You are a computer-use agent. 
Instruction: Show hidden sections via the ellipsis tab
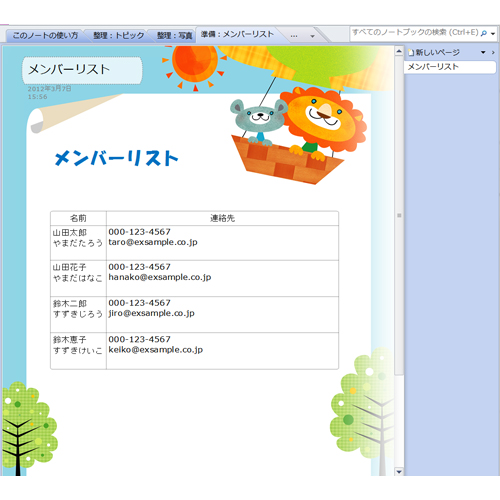(x=294, y=36)
